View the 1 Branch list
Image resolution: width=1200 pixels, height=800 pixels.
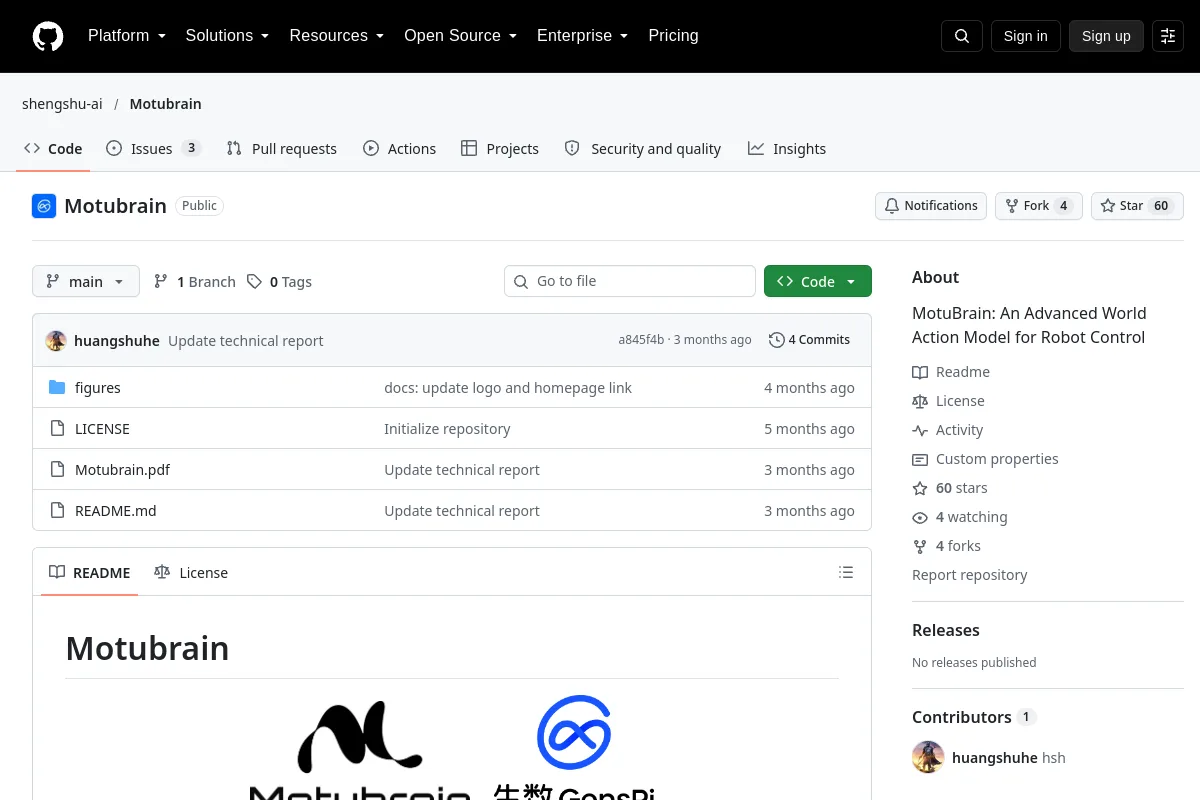[x=195, y=282]
